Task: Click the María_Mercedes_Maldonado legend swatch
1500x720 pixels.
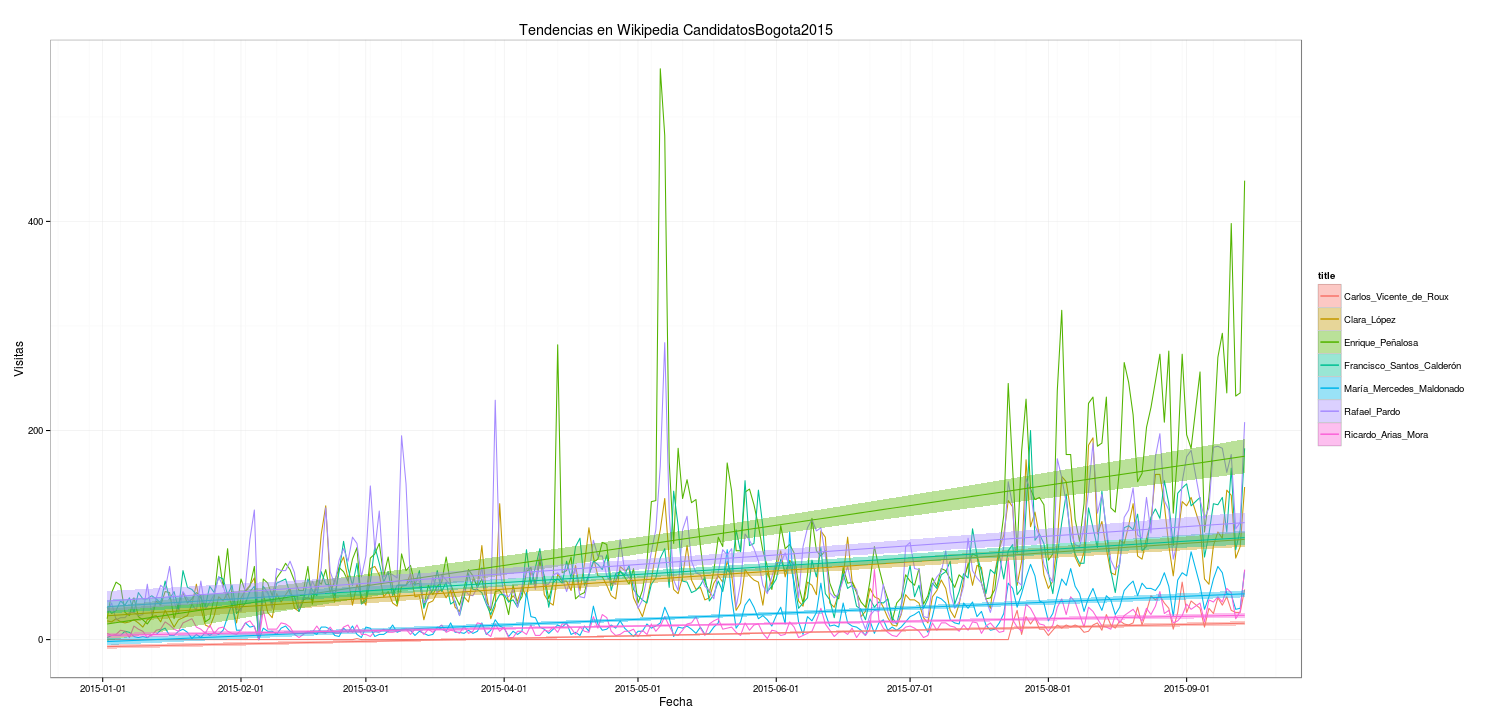Action: click(x=1329, y=388)
